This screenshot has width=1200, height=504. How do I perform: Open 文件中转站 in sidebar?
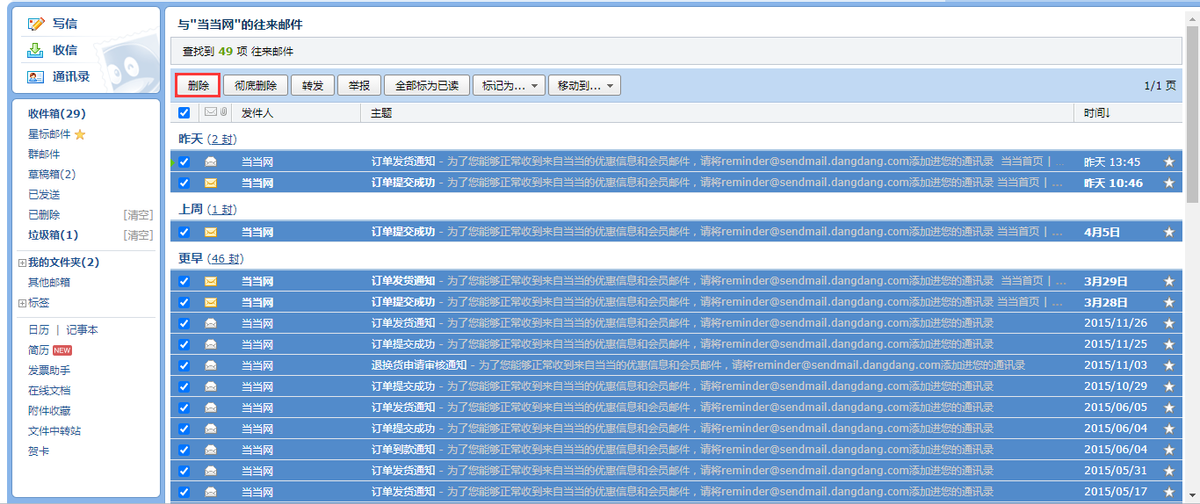(54, 431)
